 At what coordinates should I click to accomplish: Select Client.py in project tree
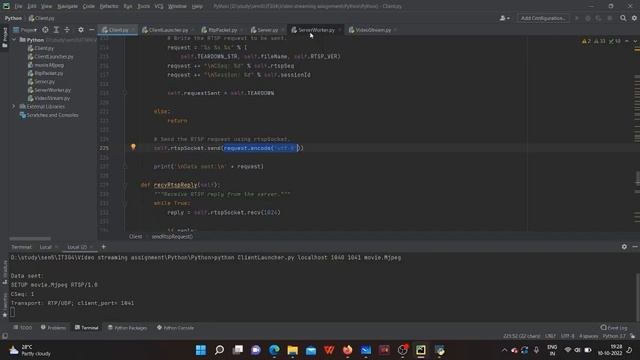(x=41, y=48)
